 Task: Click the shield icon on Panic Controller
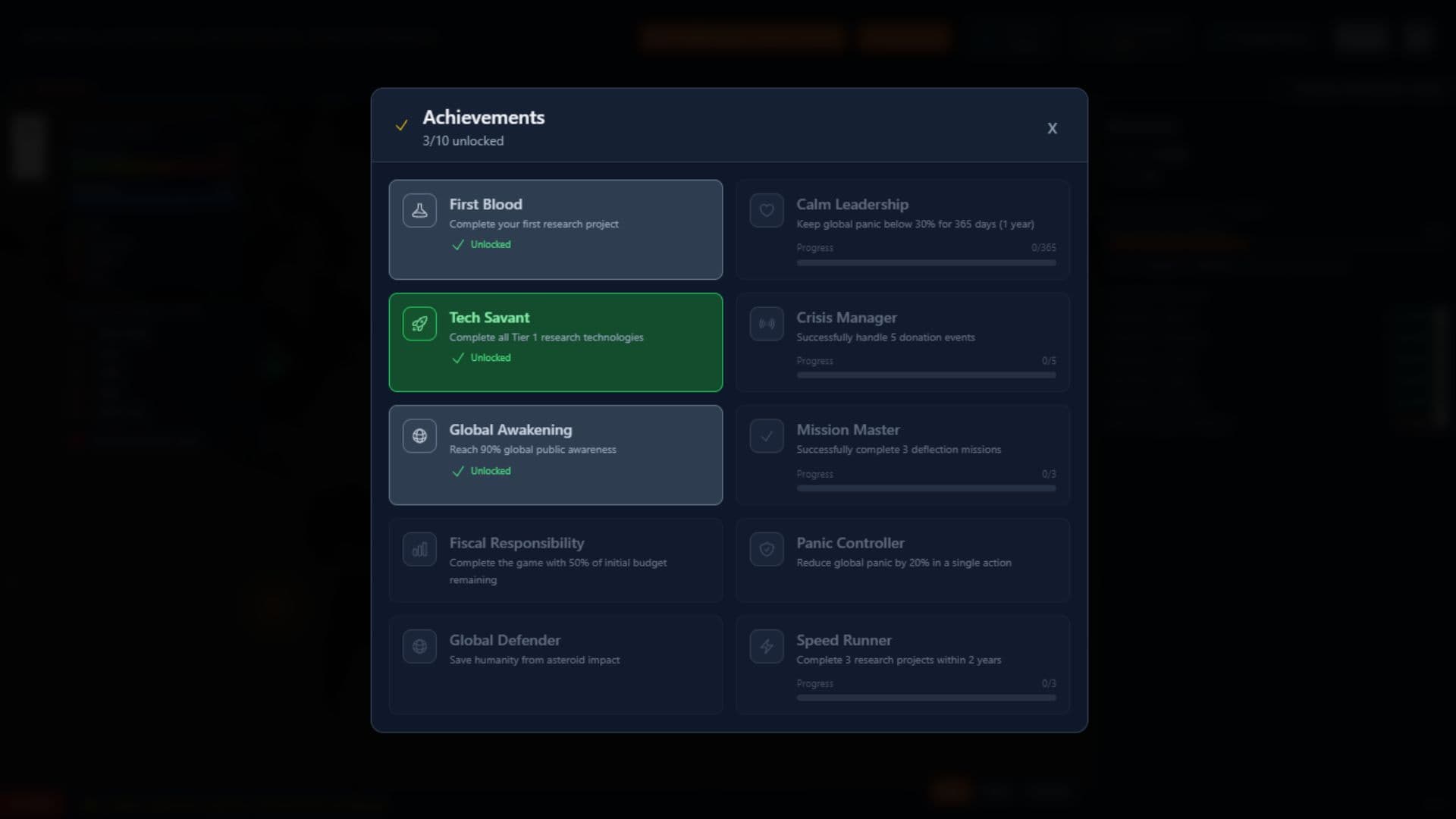[x=766, y=549]
